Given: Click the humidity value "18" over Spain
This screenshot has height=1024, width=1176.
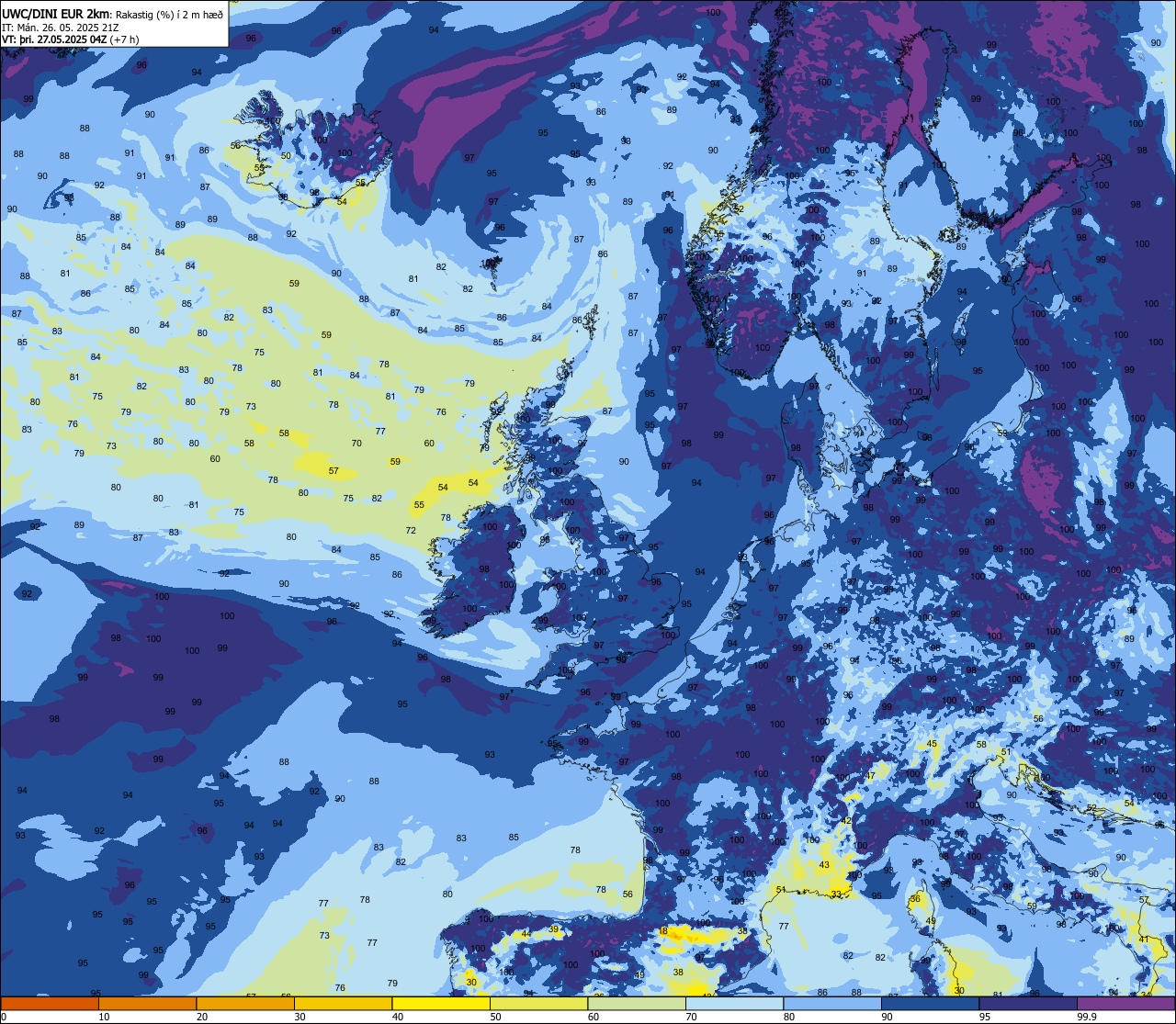Looking at the screenshot, I should point(663,931).
